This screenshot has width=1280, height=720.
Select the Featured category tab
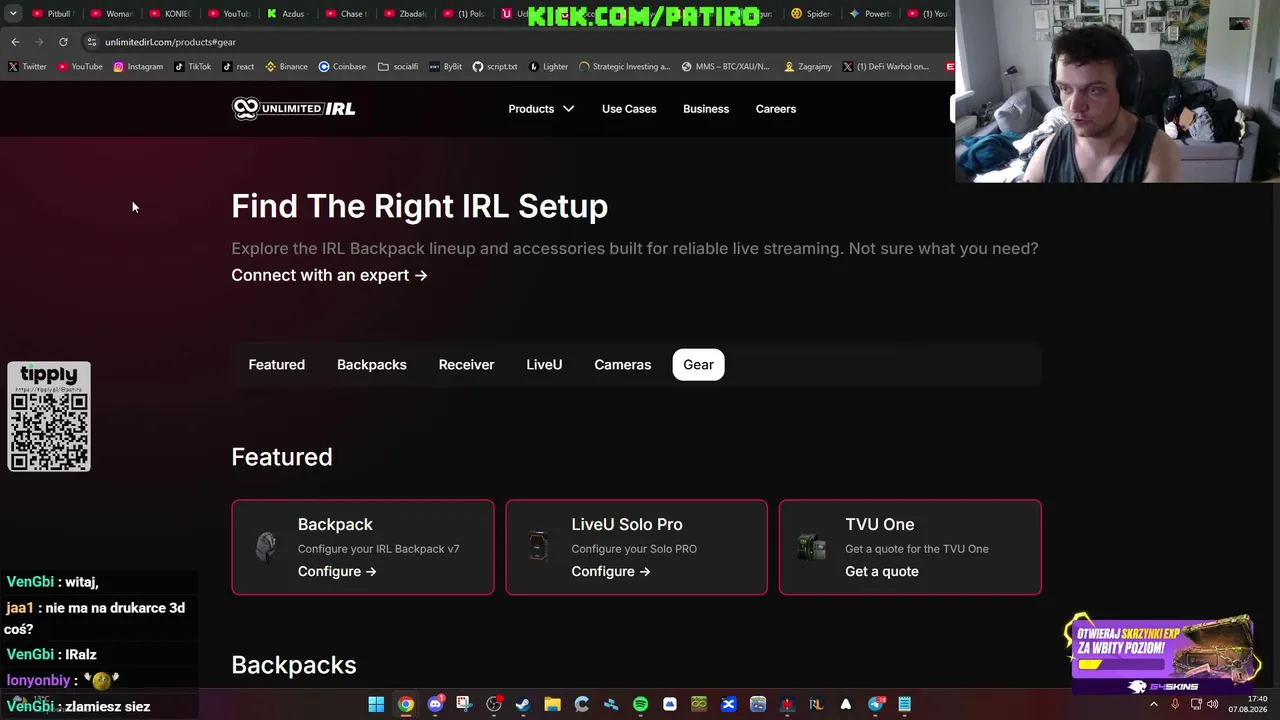[277, 365]
